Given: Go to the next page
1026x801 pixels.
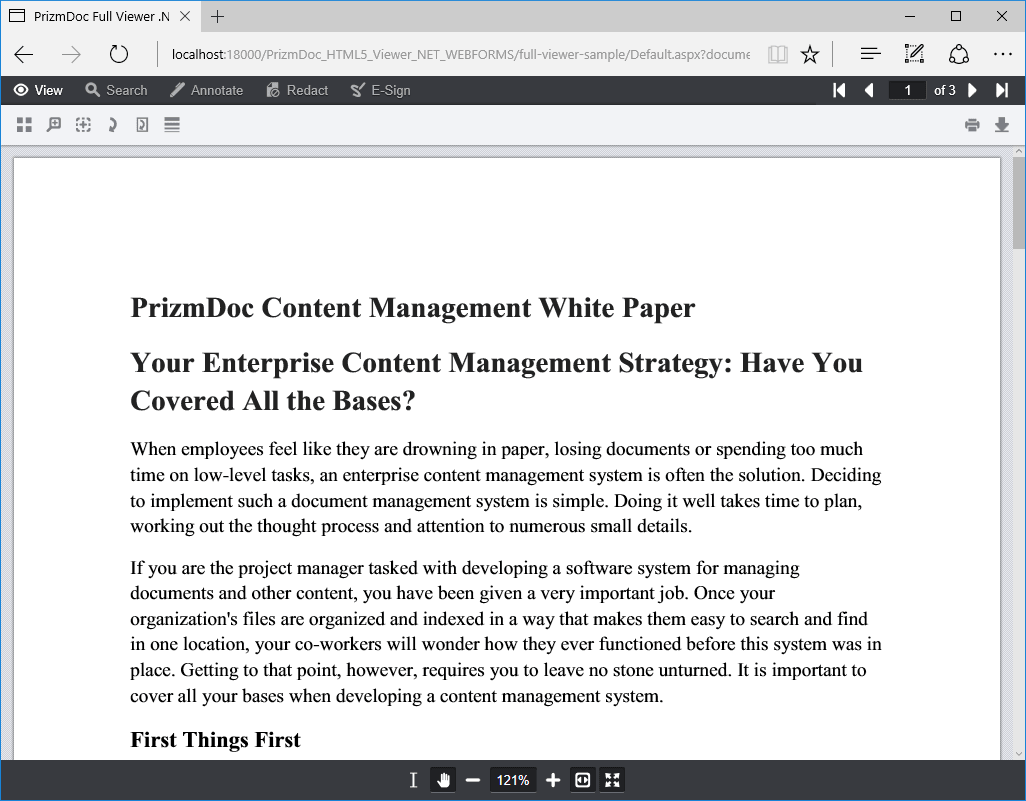Looking at the screenshot, I should coord(972,90).
